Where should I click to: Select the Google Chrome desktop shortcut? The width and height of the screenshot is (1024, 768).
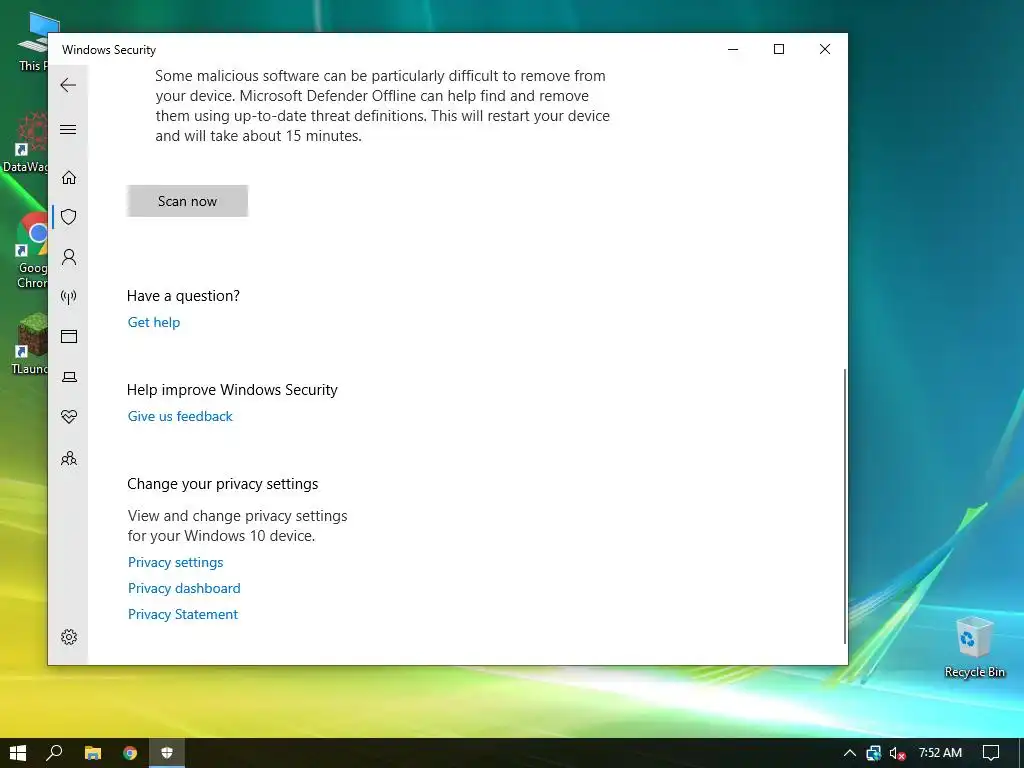pyautogui.click(x=31, y=251)
